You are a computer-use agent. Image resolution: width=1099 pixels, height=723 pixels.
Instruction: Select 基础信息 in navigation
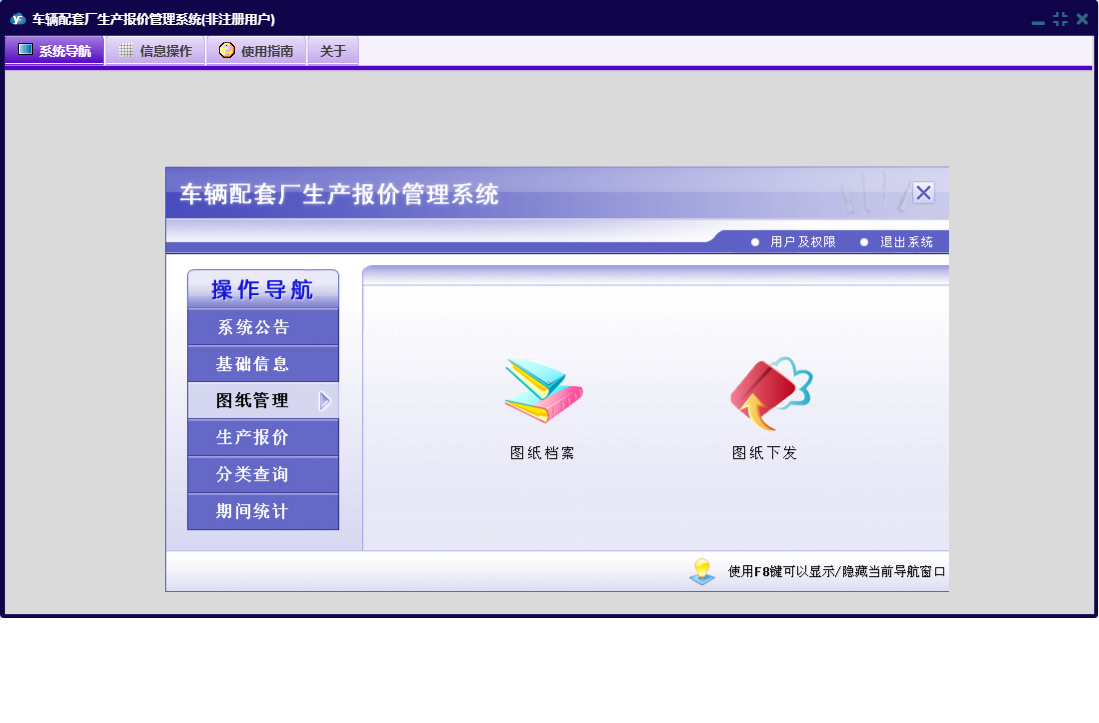[x=263, y=364]
